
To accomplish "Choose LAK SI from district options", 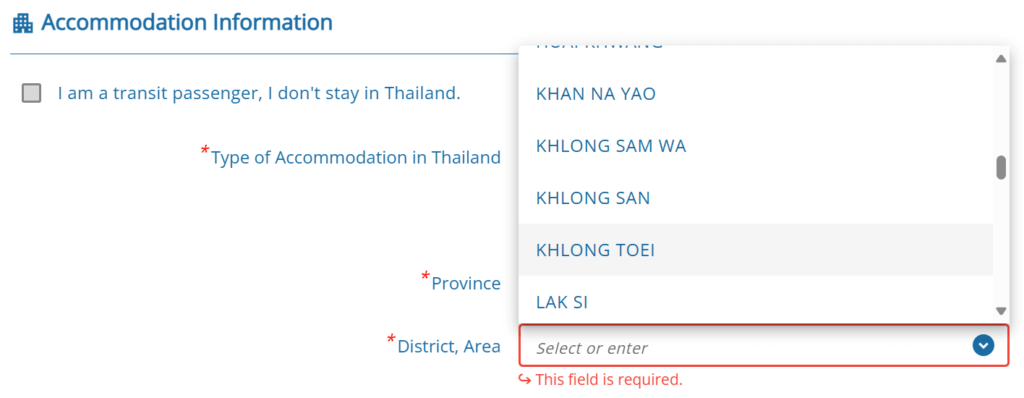I will 756,299.
